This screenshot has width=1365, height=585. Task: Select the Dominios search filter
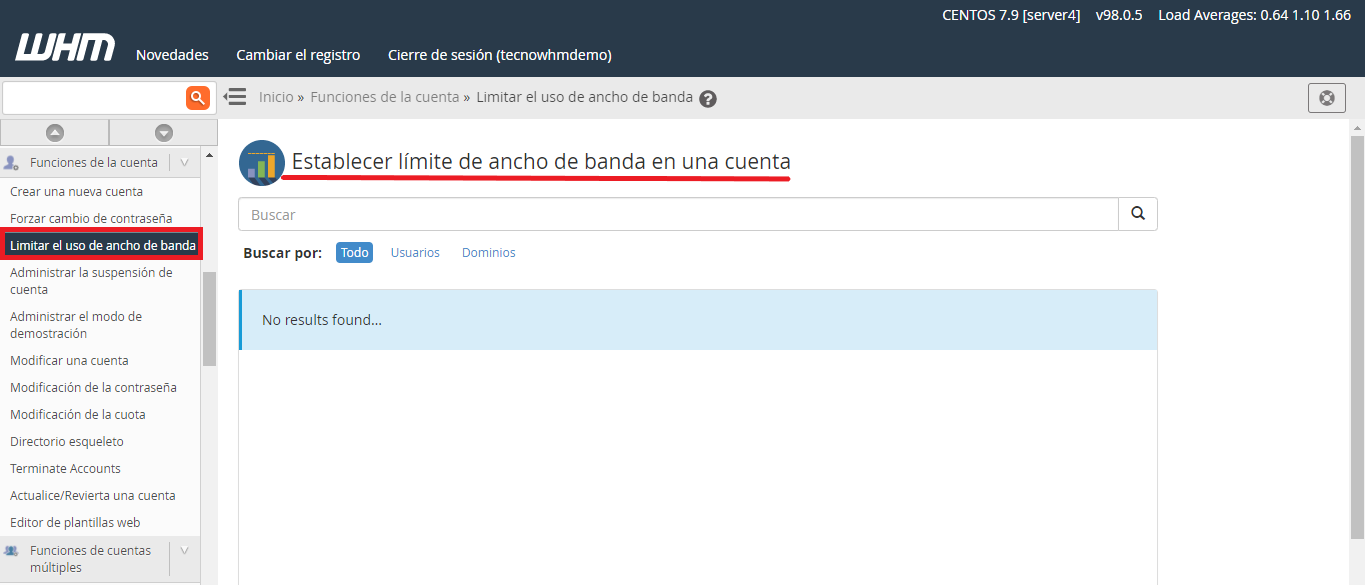tap(488, 253)
